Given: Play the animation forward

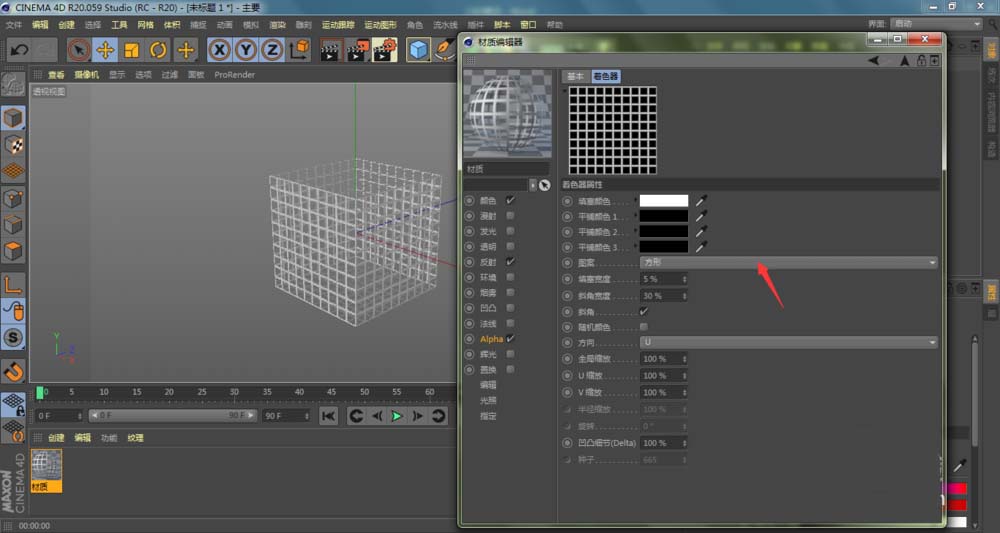Looking at the screenshot, I should [397, 416].
